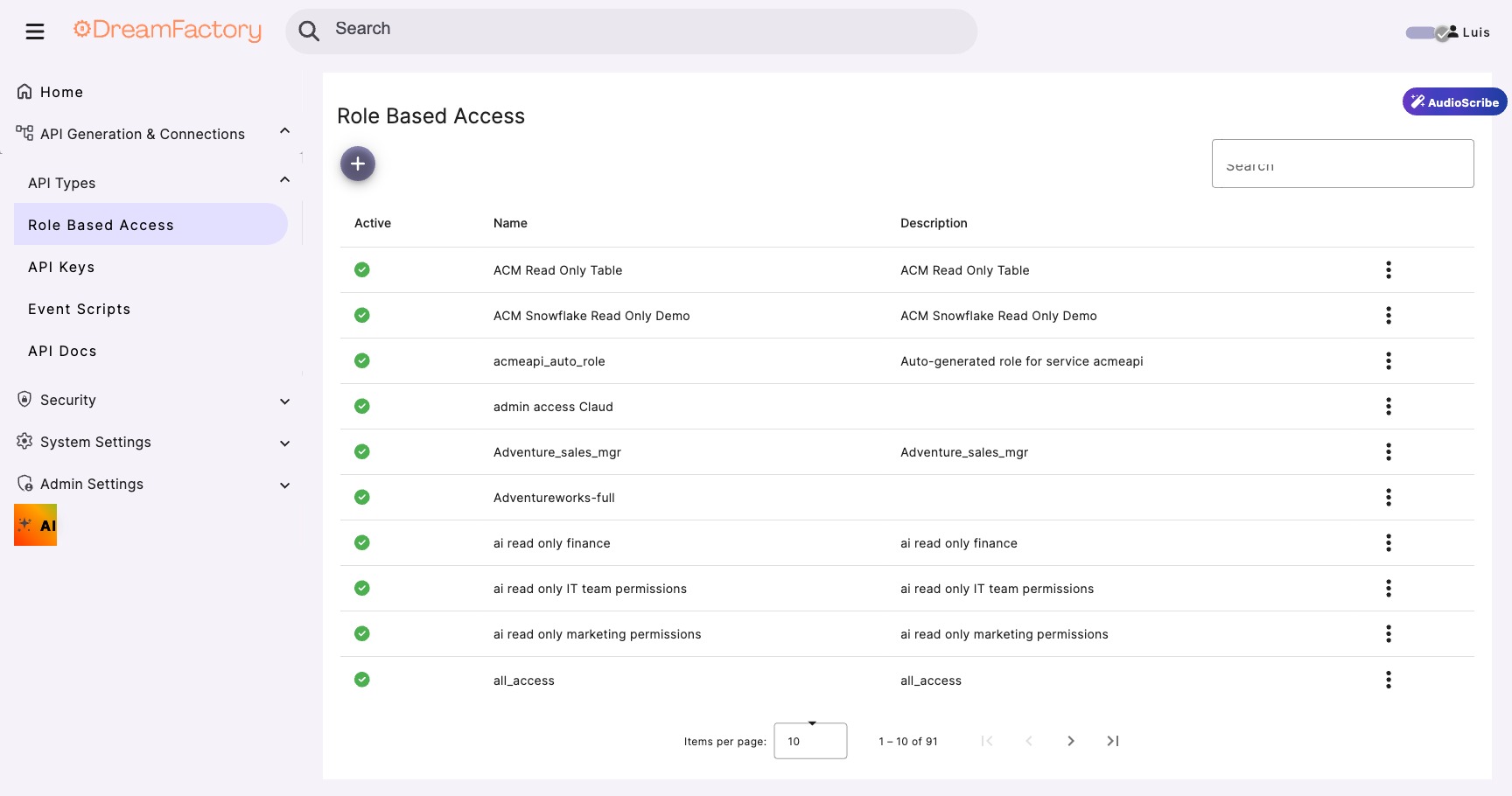Open the Role Based Access menu item
The image size is (1512, 796).
point(101,224)
